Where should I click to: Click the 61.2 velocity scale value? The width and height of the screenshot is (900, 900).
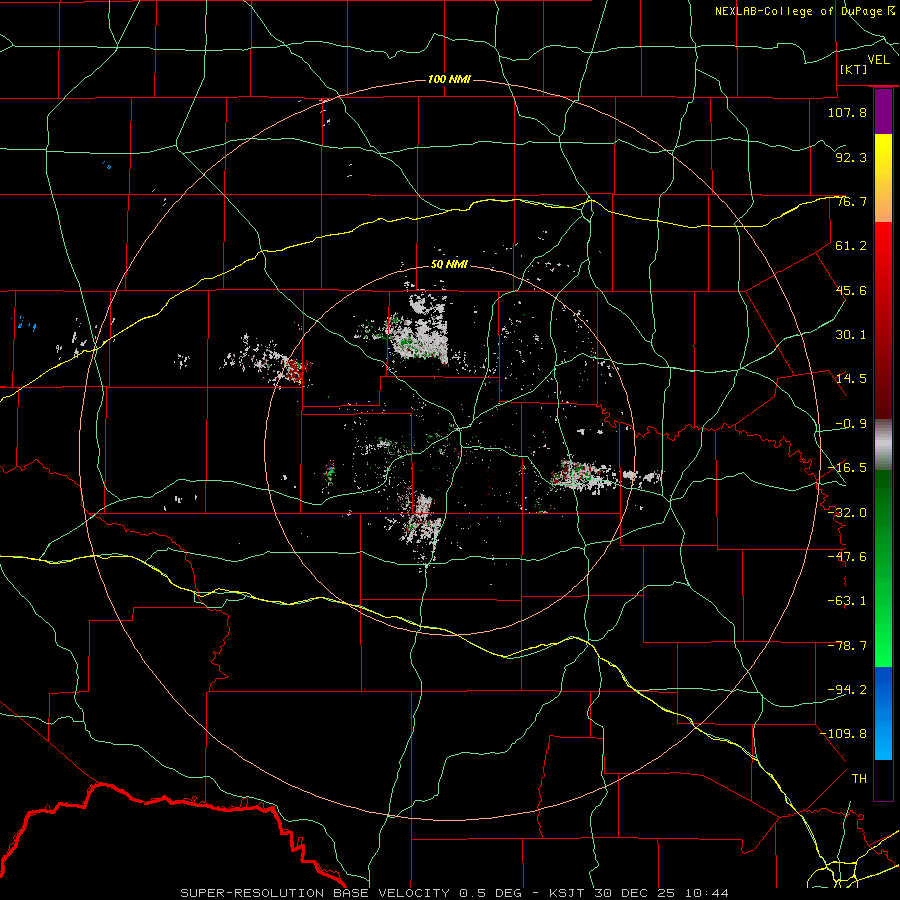tap(851, 246)
